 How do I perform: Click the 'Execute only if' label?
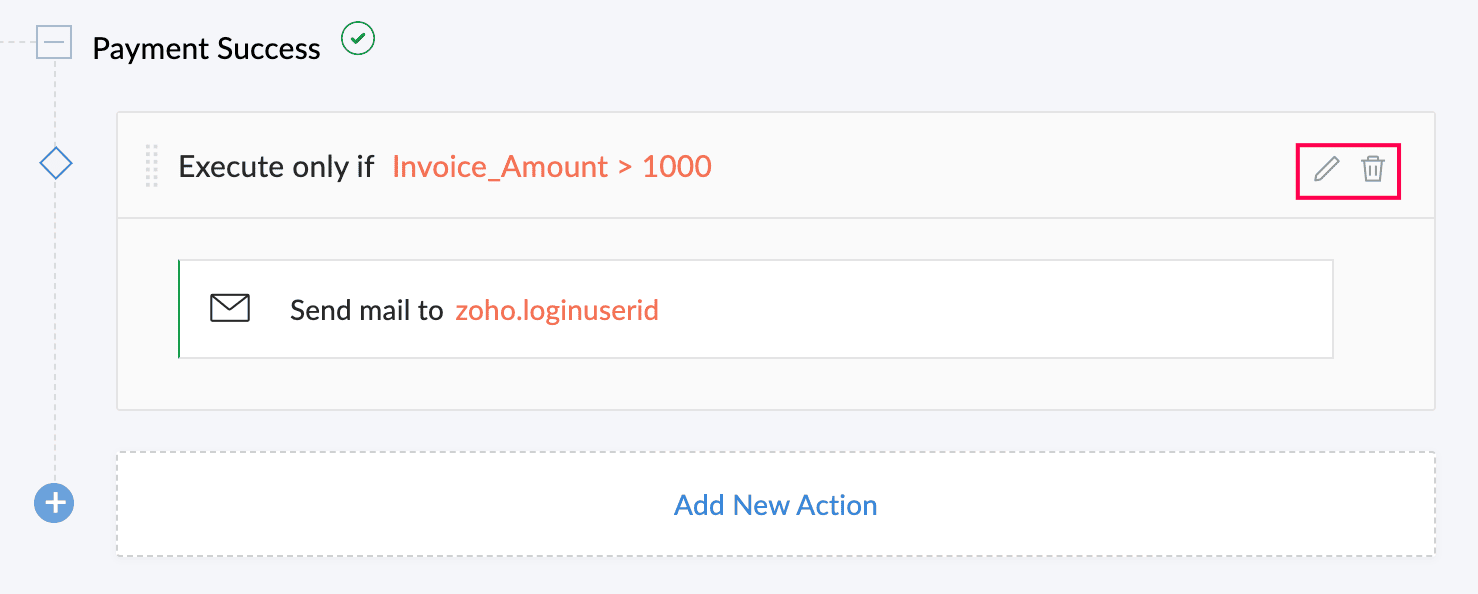[276, 166]
